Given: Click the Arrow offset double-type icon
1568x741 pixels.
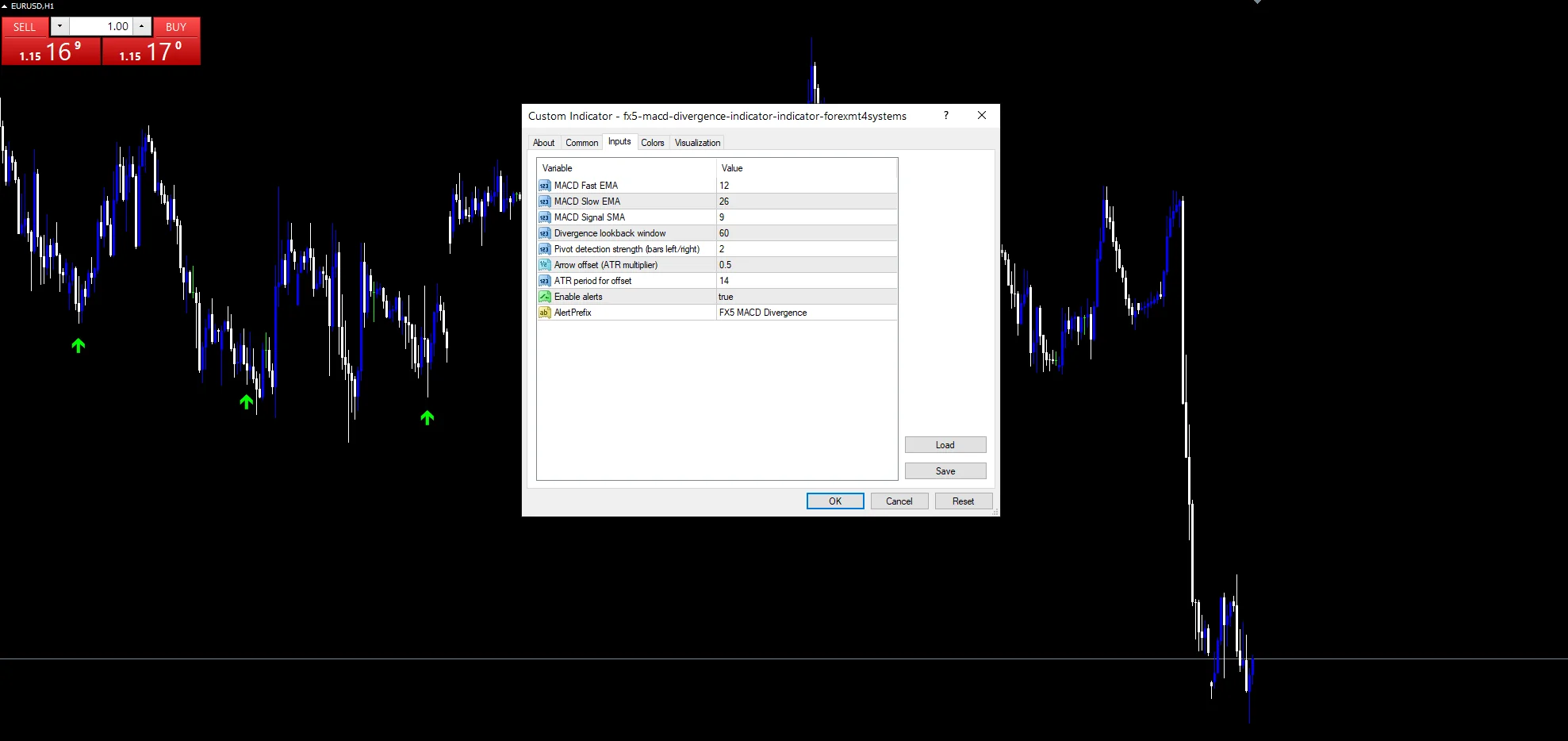Looking at the screenshot, I should point(544,265).
